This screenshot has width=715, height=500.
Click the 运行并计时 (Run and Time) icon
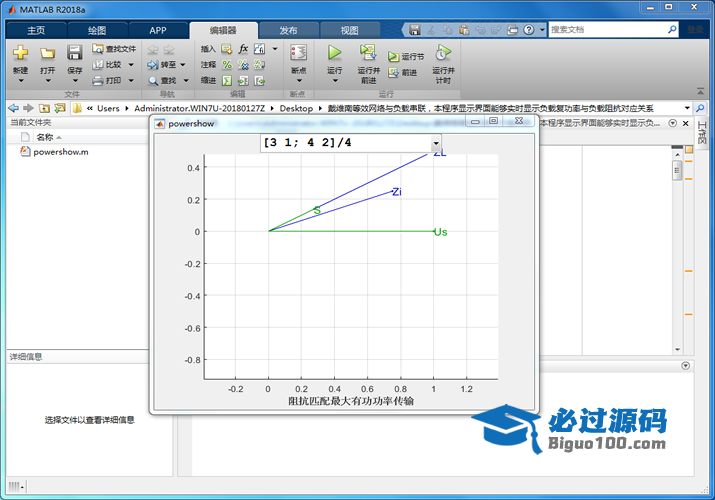point(443,53)
